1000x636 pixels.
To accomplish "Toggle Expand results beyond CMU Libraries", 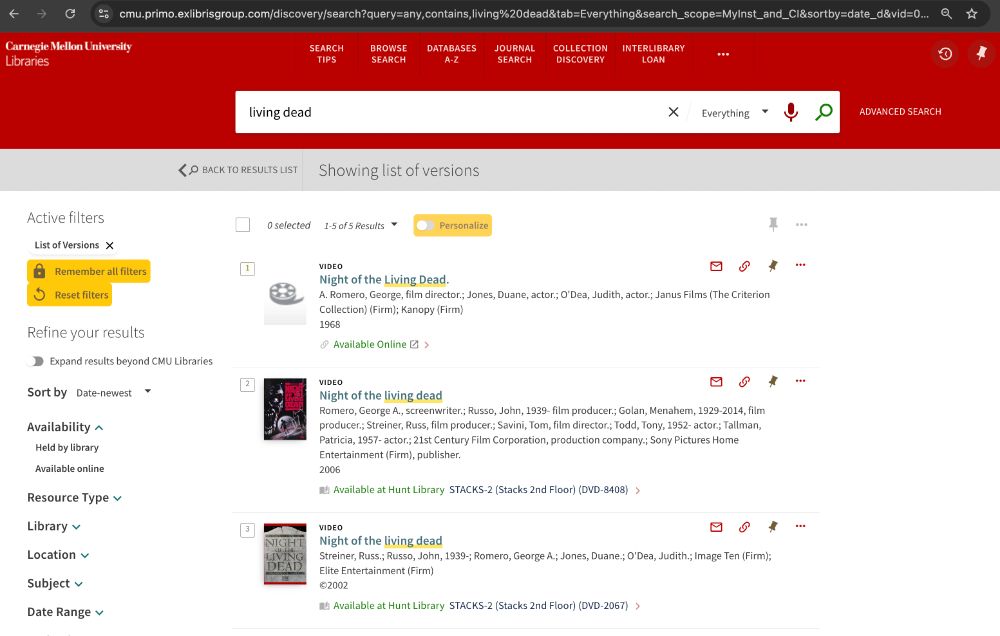I will [x=36, y=361].
